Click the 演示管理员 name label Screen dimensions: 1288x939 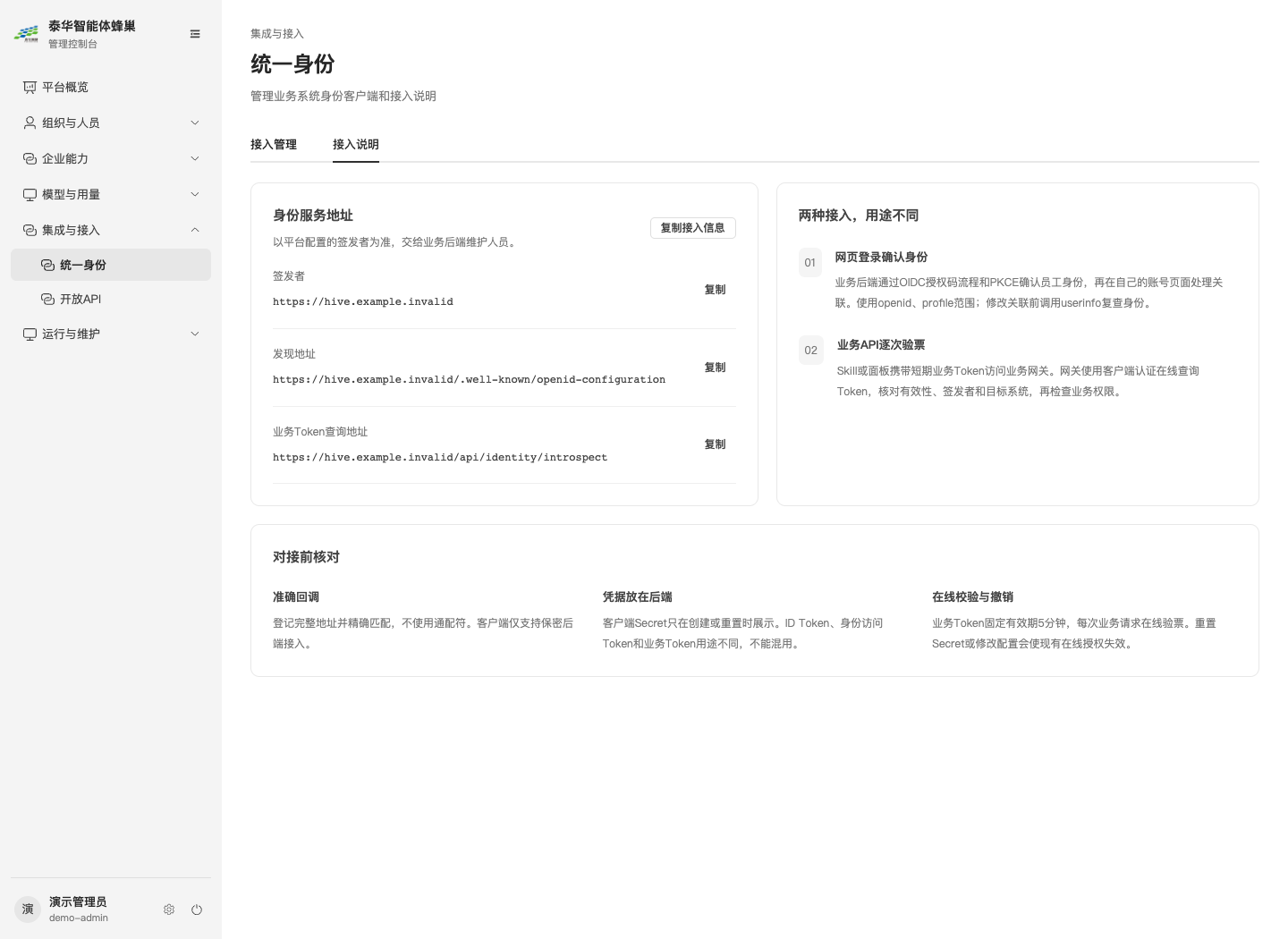78,901
